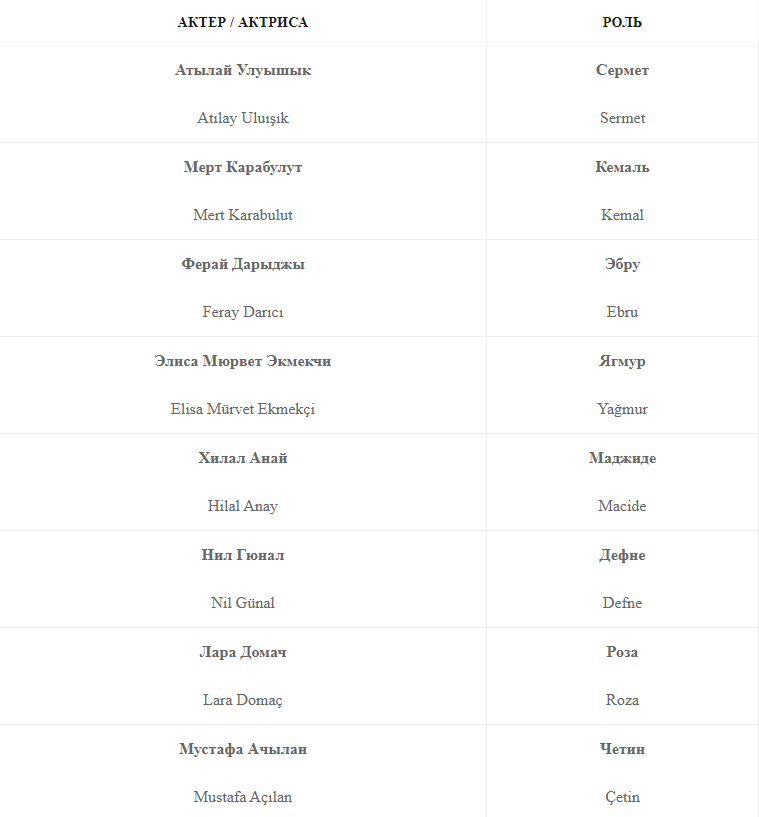759x817 pixels.
Task: Click the РОЛЬ column header
Action: 622,22
